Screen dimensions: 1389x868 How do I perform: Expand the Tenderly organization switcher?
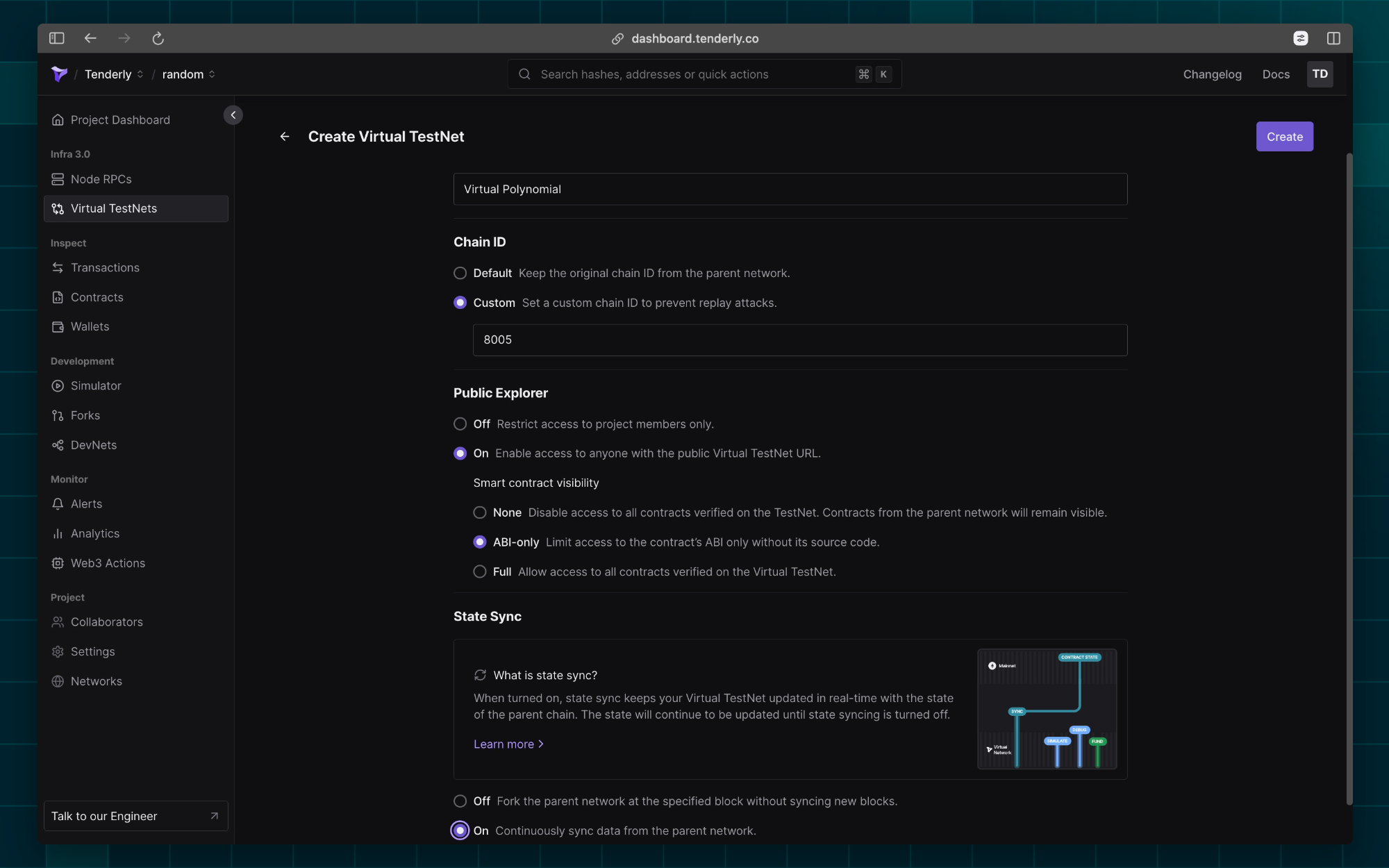[x=115, y=74]
